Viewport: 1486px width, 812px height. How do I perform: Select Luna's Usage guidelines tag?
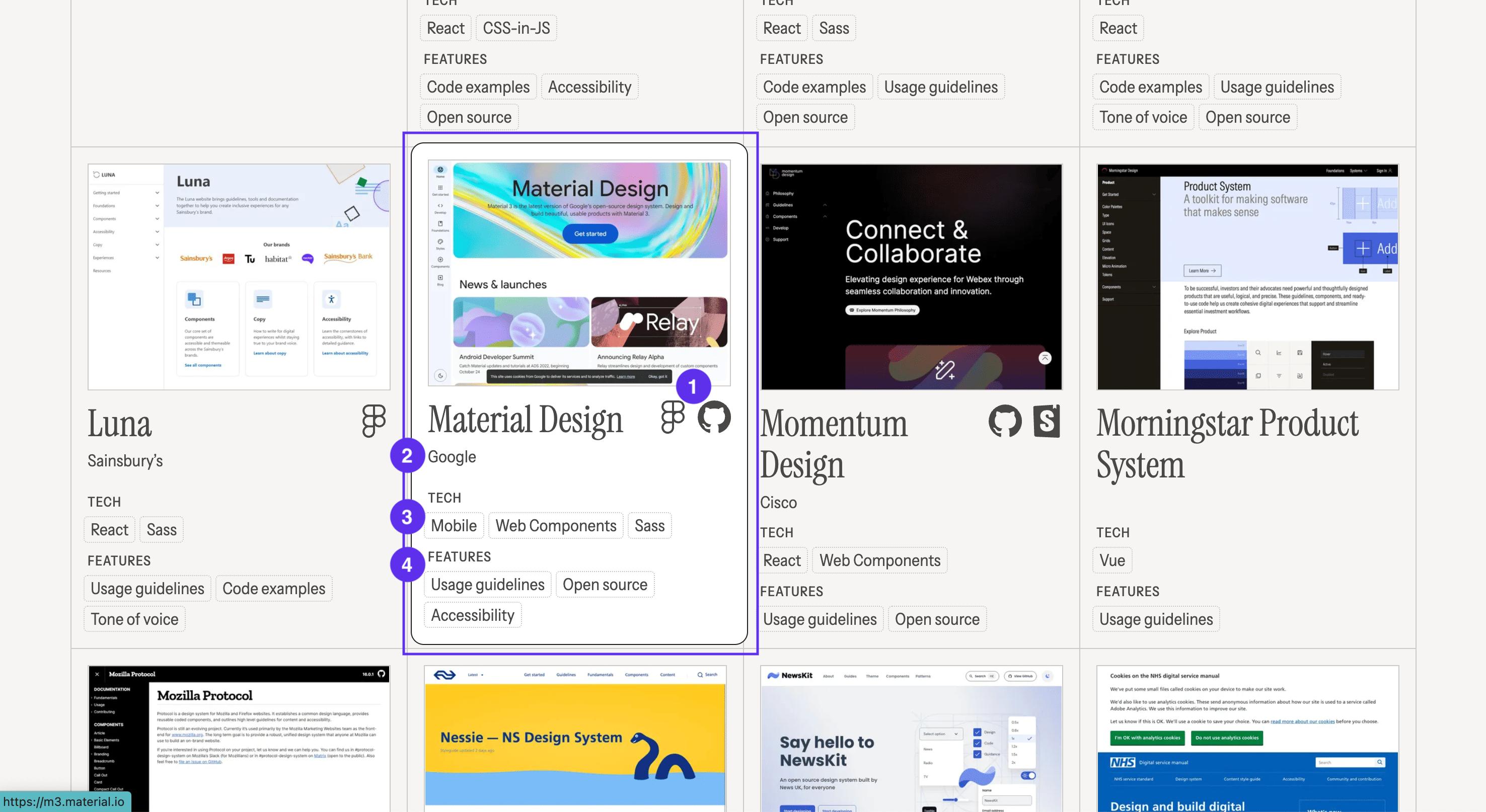click(x=147, y=588)
